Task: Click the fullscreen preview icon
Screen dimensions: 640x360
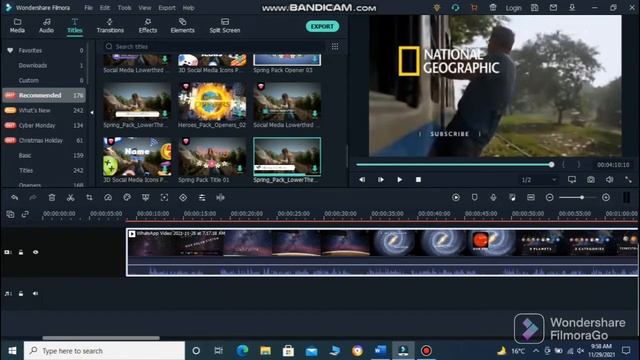Action: pyautogui.click(x=628, y=180)
